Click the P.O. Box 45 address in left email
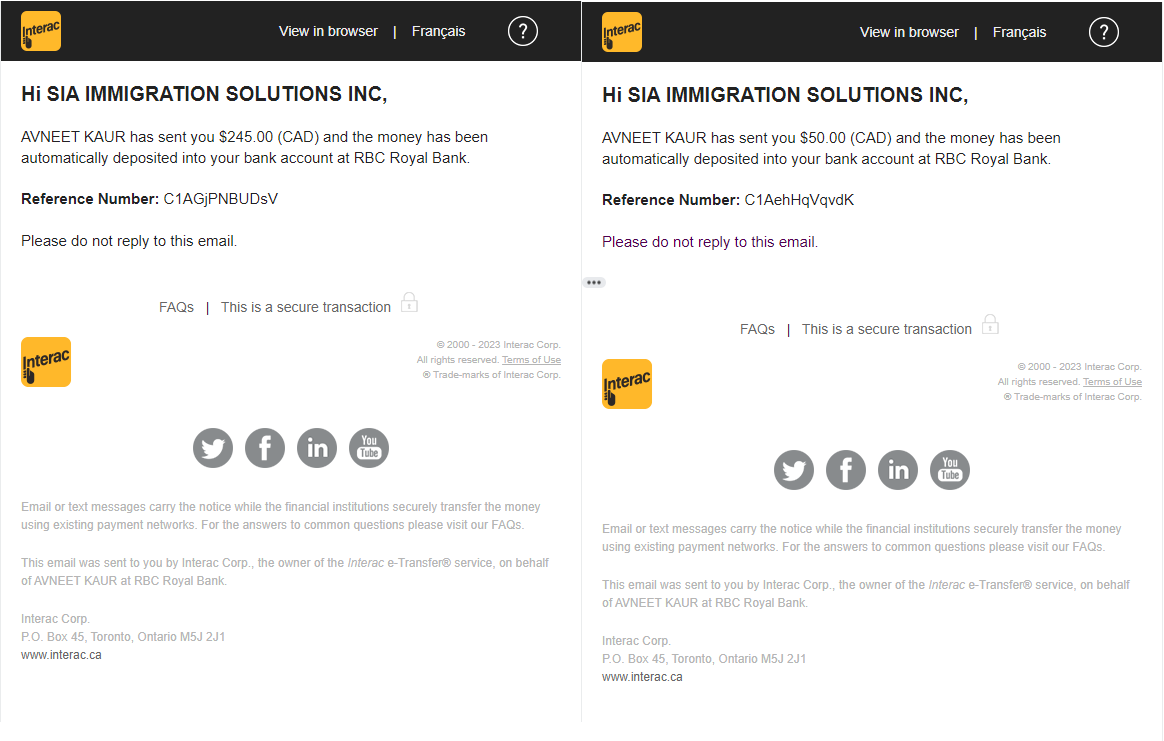This screenshot has height=741, width=1164. pos(123,637)
